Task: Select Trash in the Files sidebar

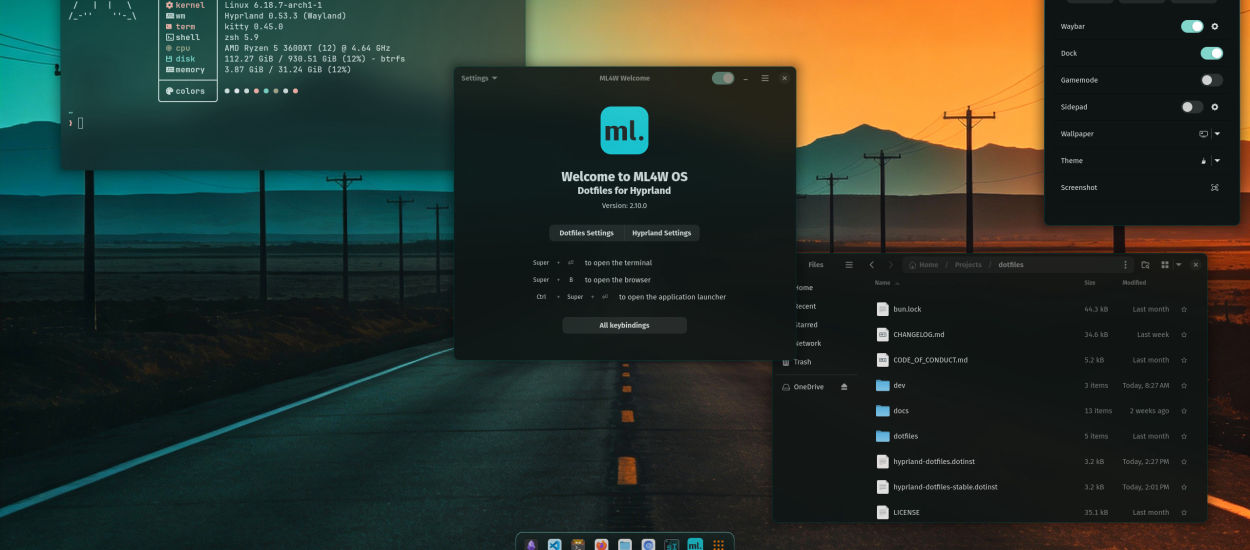Action: [x=802, y=362]
